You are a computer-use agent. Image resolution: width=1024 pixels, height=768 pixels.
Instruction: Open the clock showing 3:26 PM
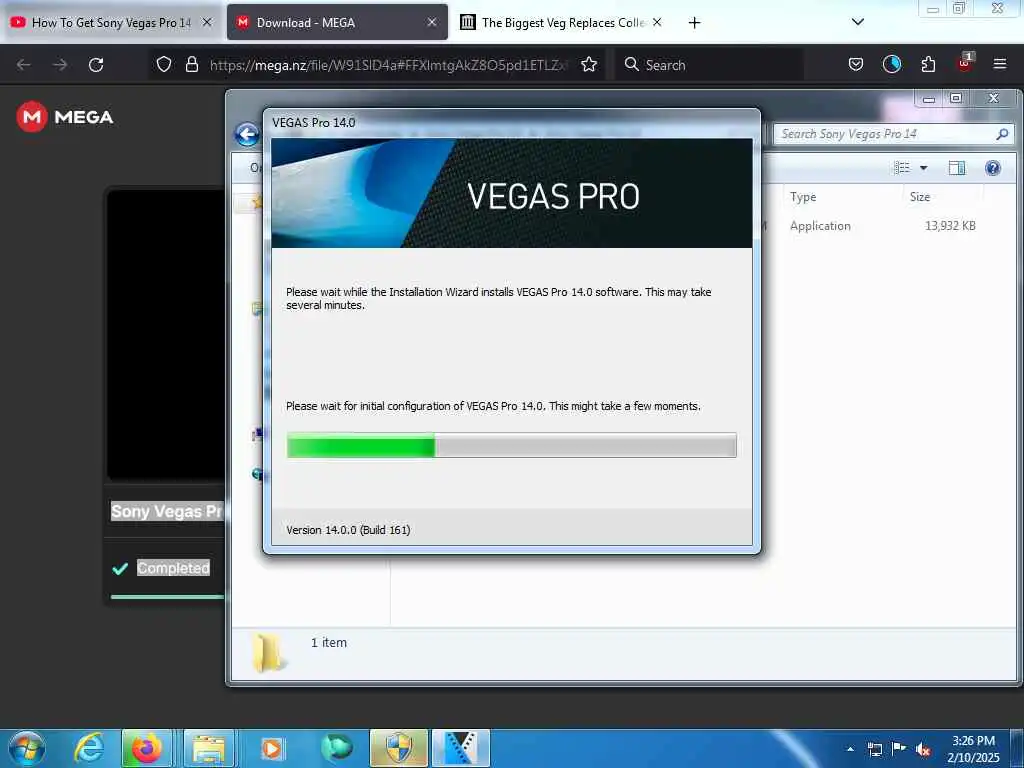tap(973, 749)
